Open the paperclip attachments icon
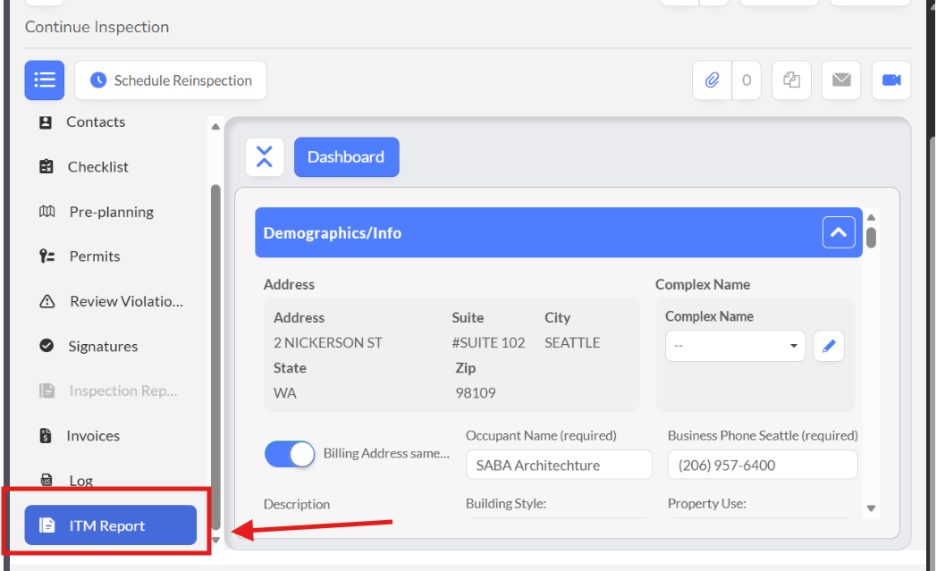This screenshot has height=571, width=936. (x=712, y=81)
